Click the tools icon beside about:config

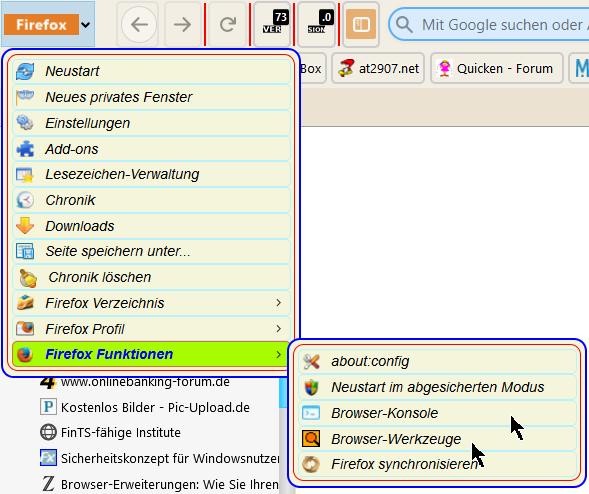click(311, 361)
